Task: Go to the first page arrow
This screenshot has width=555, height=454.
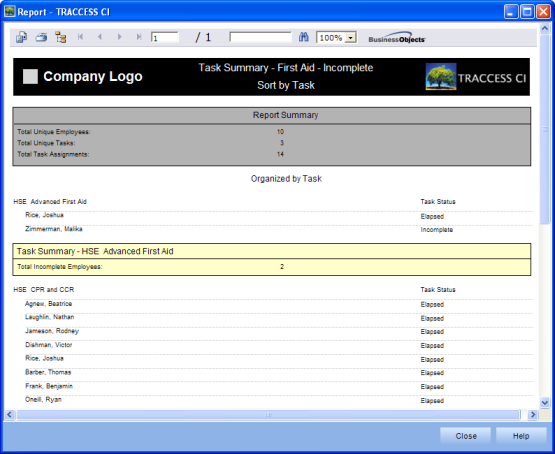Action: (x=80, y=37)
